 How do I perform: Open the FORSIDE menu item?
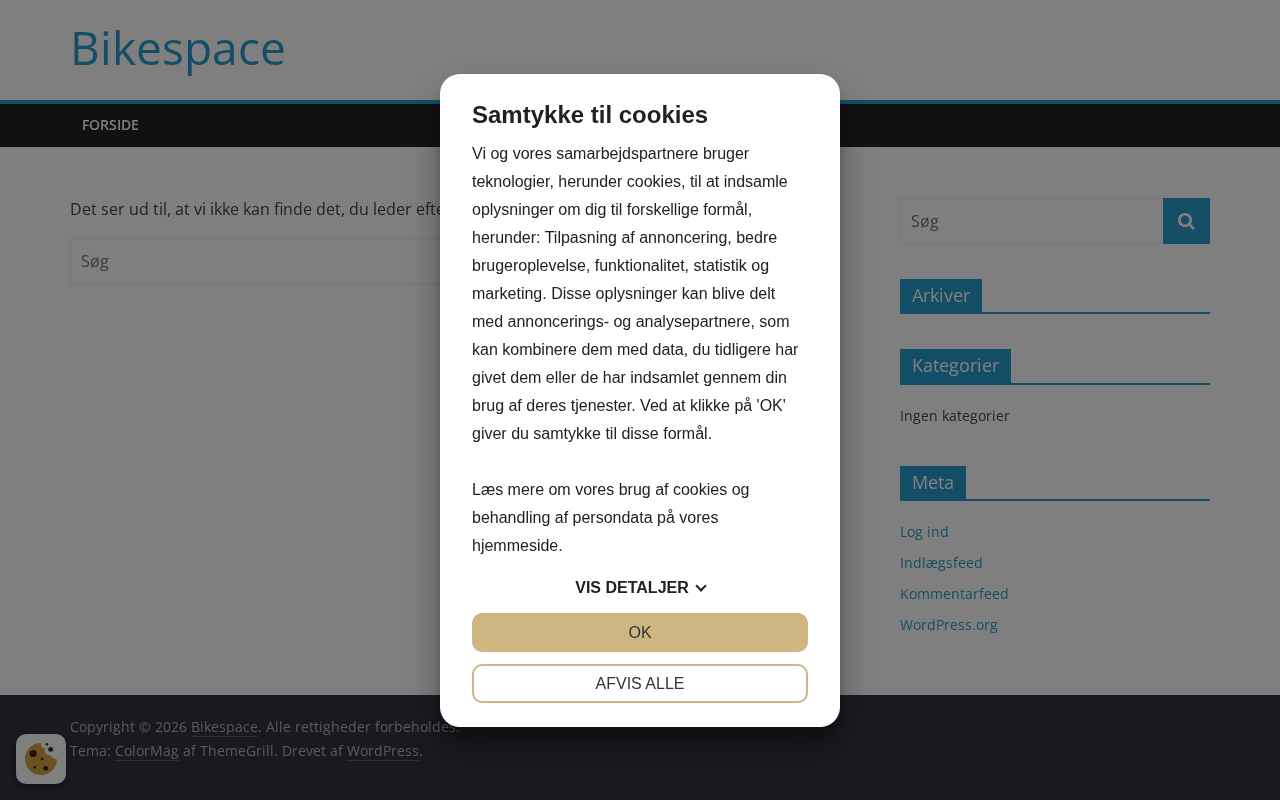point(110,125)
